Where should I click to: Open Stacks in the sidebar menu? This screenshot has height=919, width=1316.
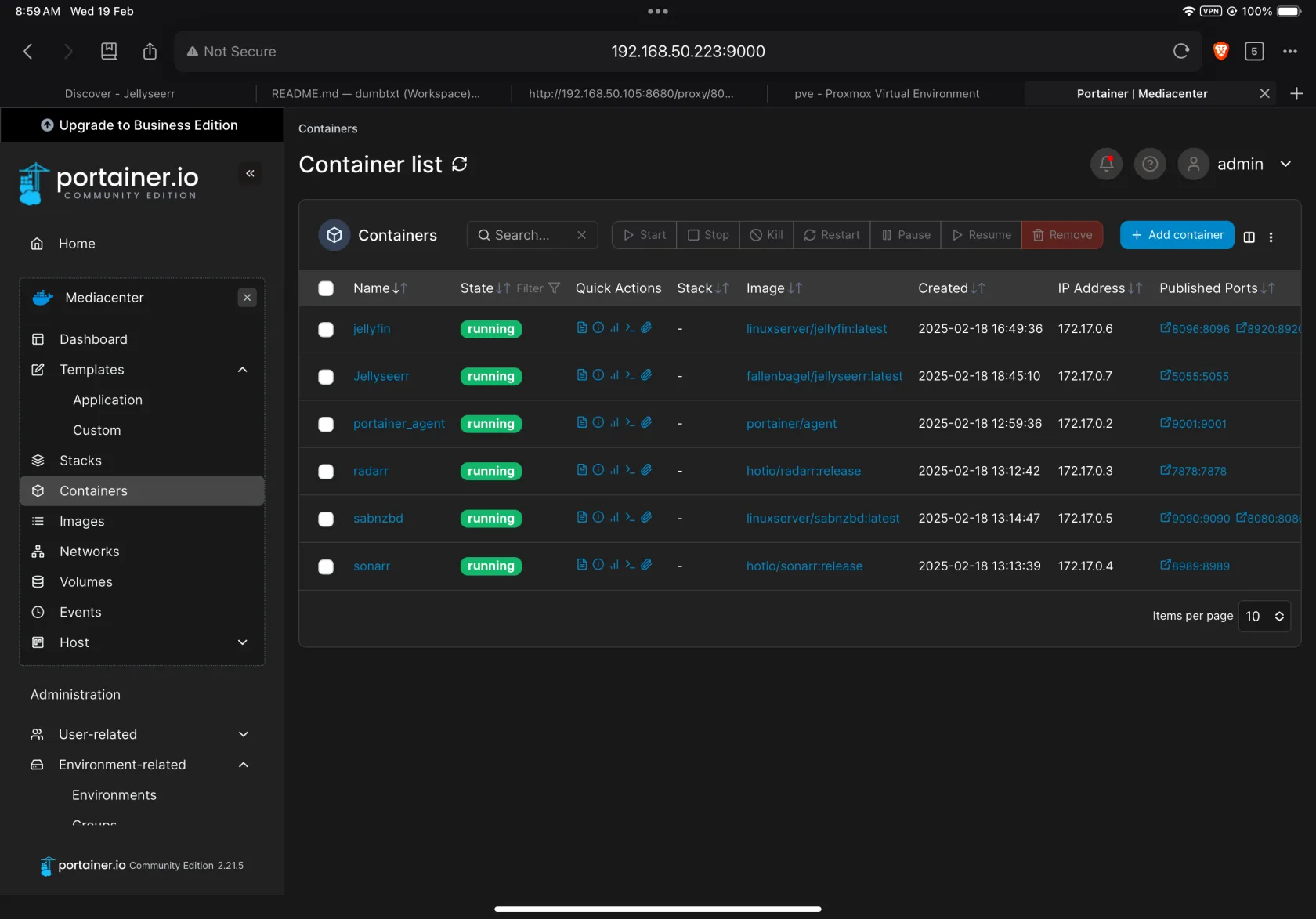click(81, 461)
